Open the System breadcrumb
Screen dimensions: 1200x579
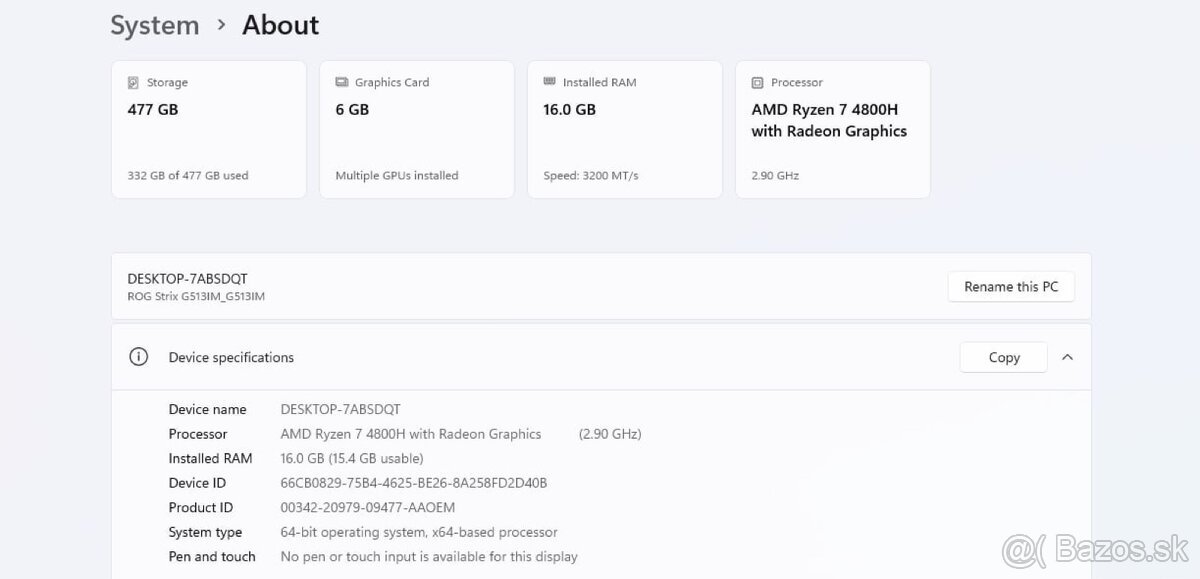[x=155, y=25]
